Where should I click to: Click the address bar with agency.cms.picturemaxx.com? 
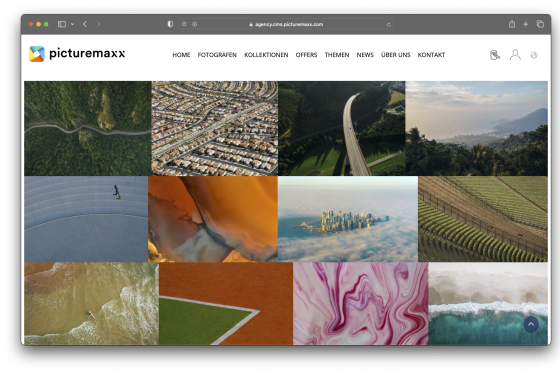click(286, 24)
